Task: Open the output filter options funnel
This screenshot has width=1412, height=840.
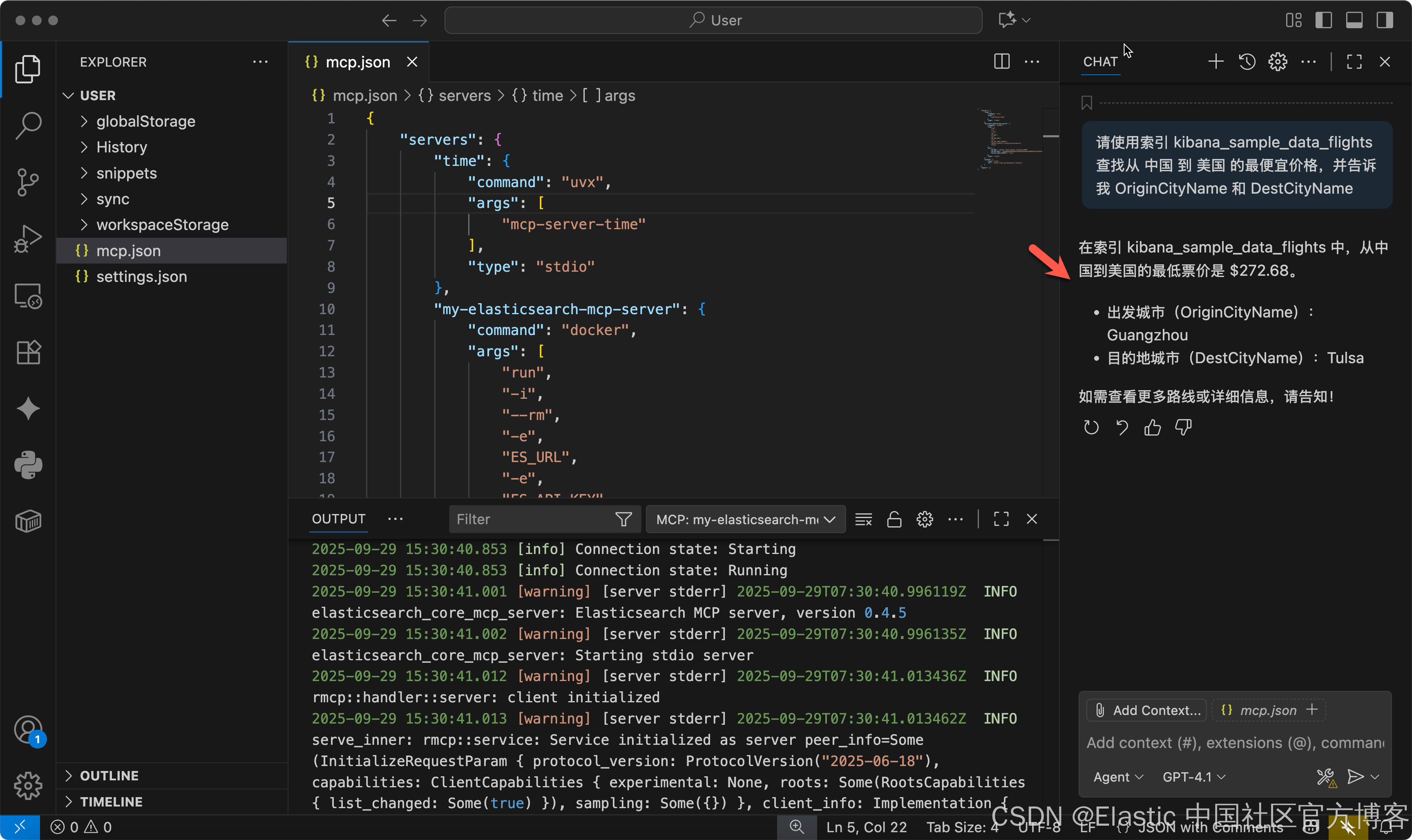Action: 623,519
